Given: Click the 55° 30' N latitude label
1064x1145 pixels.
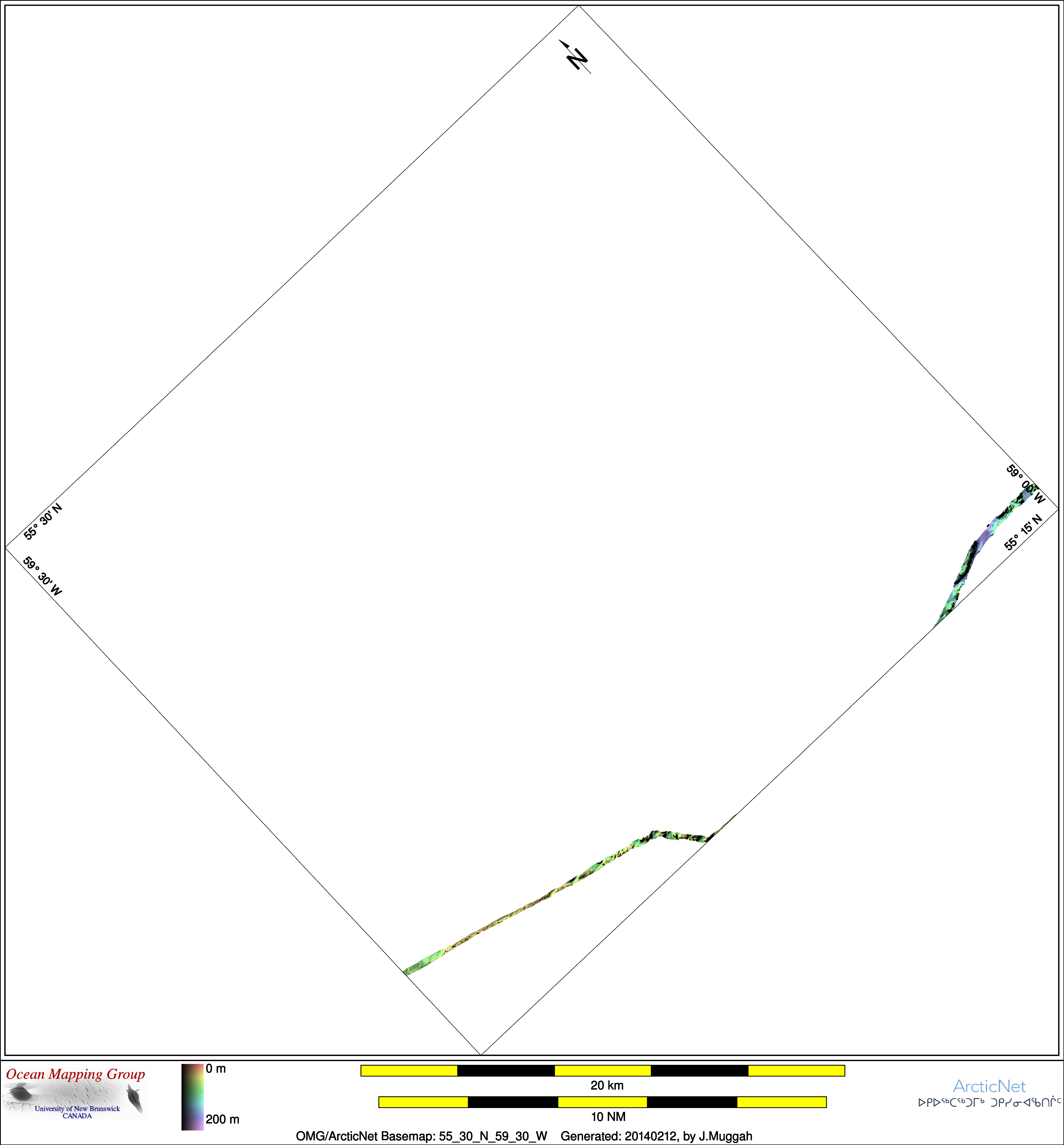Looking at the screenshot, I should 43,522.
